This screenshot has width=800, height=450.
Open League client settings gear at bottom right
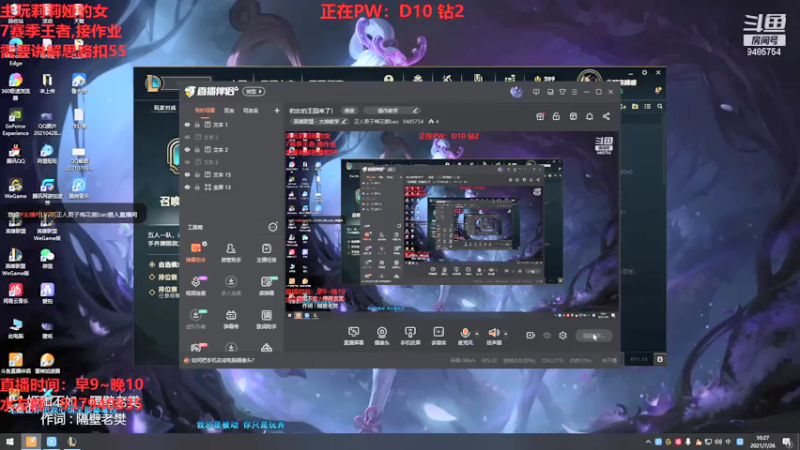point(660,359)
